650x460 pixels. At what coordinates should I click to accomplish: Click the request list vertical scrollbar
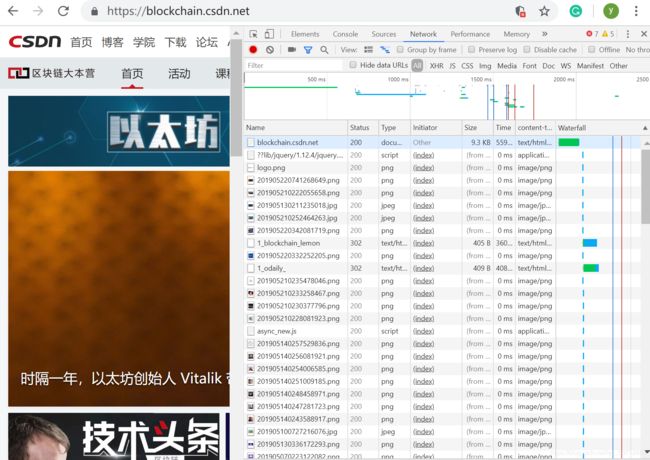pos(645,186)
